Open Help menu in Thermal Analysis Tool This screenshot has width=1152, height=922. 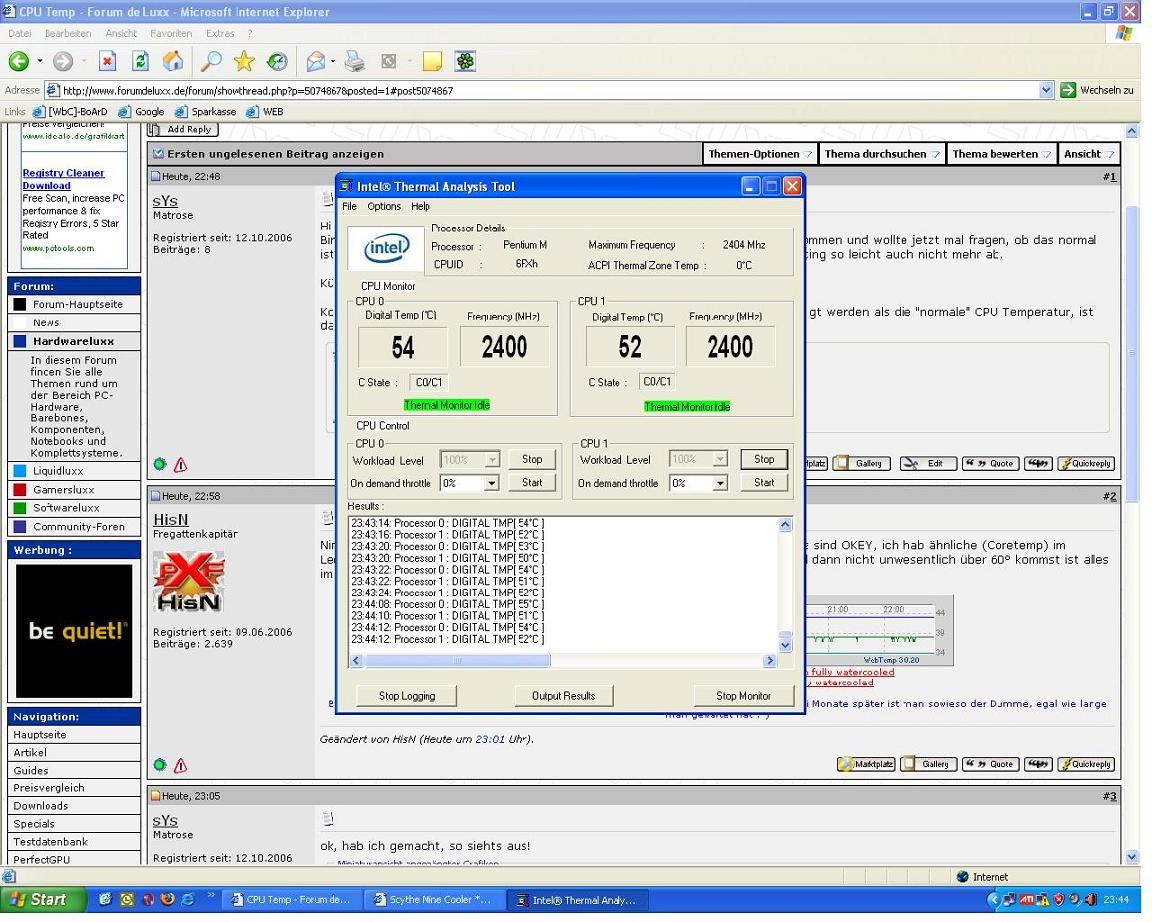pyautogui.click(x=420, y=206)
